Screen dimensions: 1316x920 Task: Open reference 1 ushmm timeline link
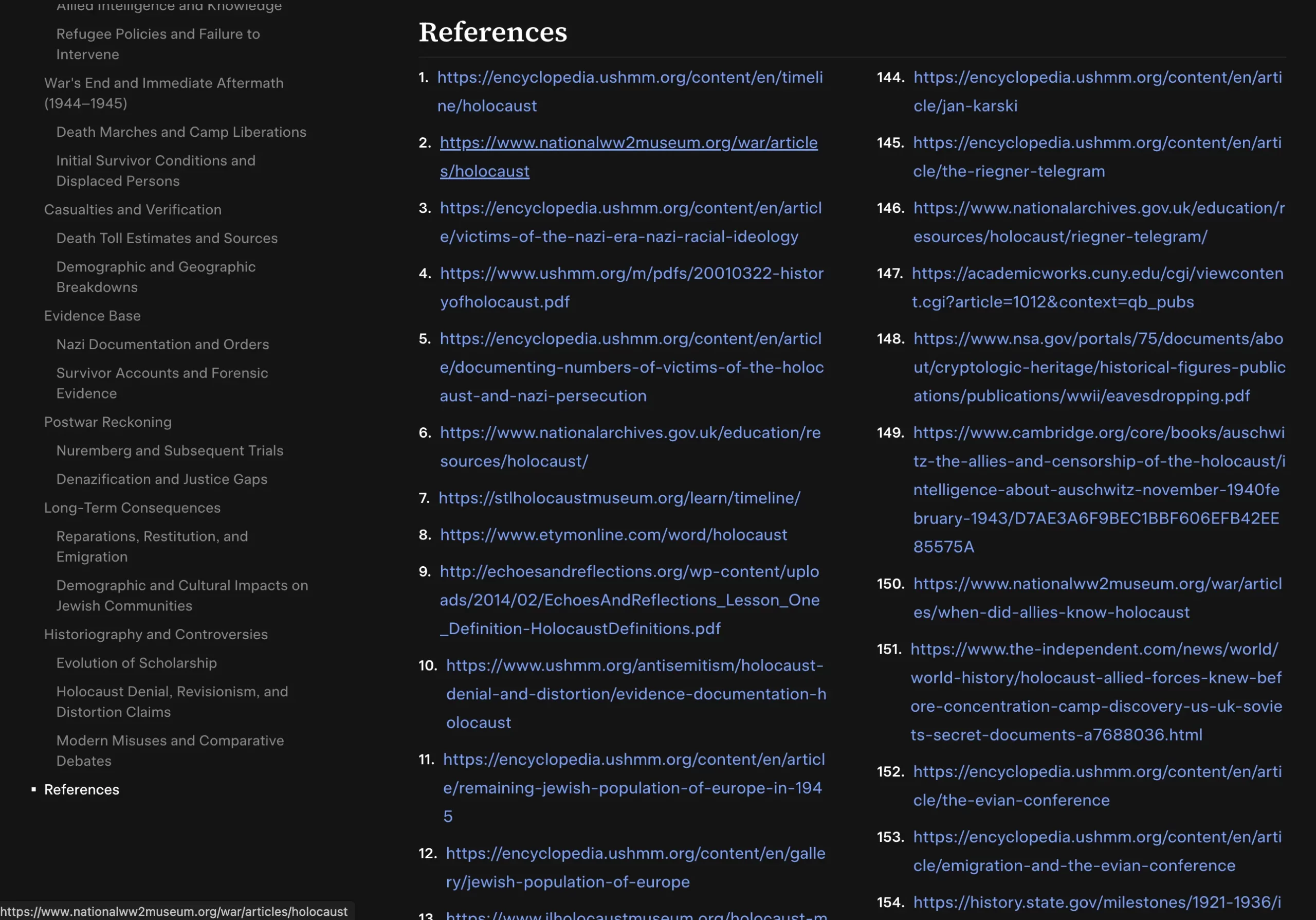629,77
